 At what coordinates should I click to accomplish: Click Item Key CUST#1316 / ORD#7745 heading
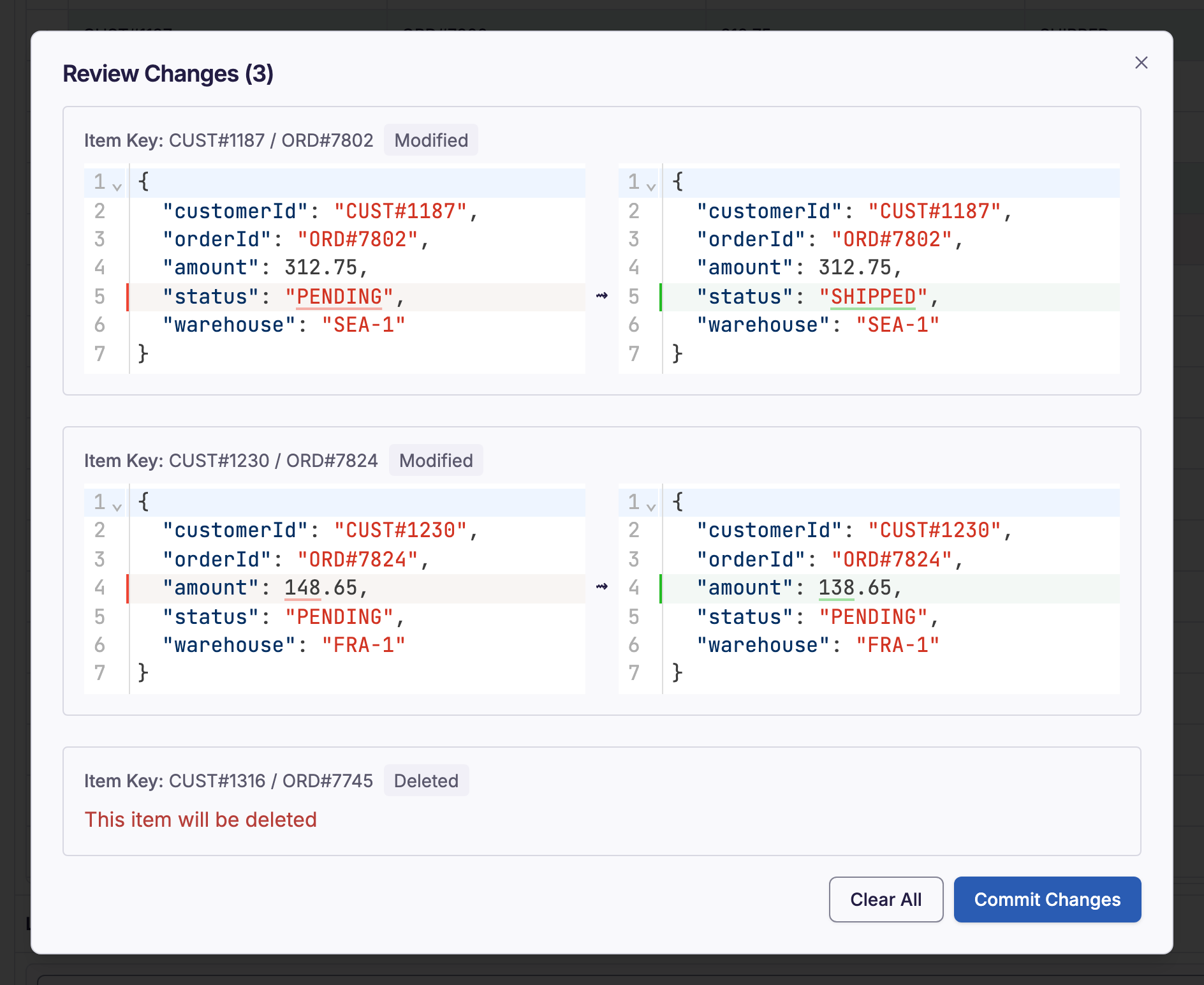[x=228, y=781]
